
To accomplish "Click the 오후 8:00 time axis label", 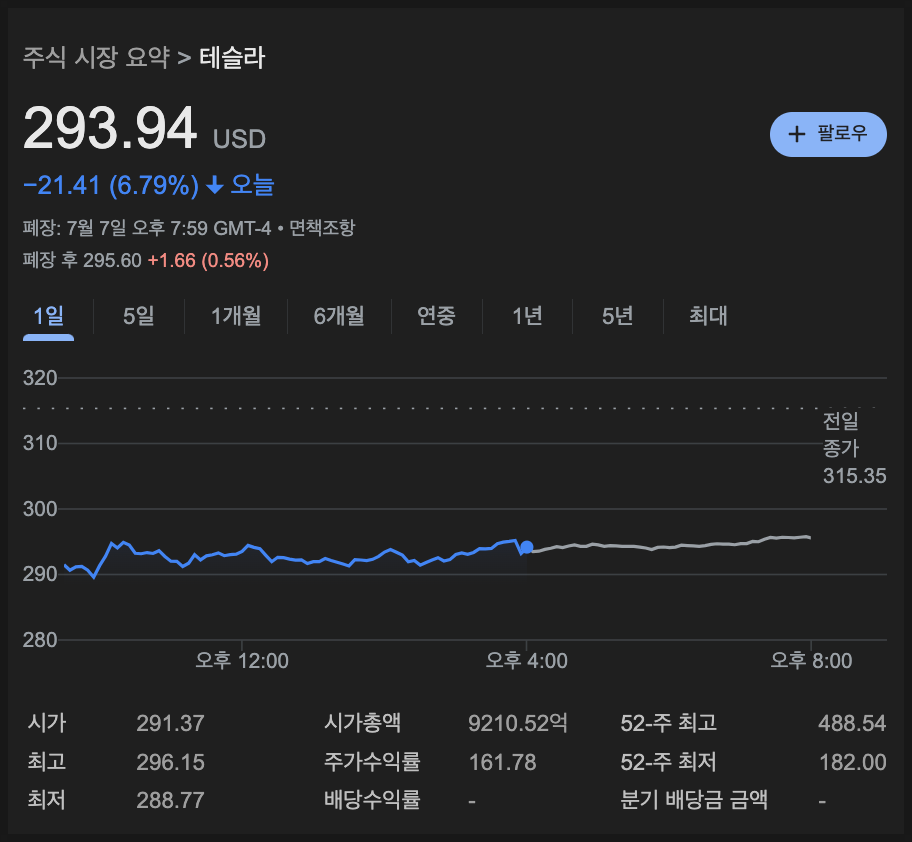I will point(811,661).
